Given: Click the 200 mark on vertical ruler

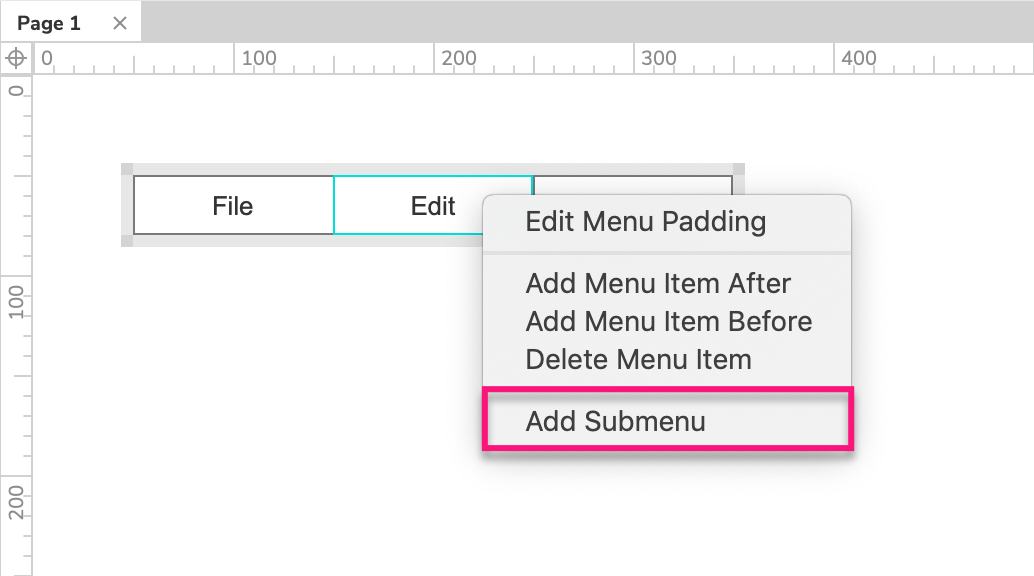Looking at the screenshot, I should tap(17, 500).
